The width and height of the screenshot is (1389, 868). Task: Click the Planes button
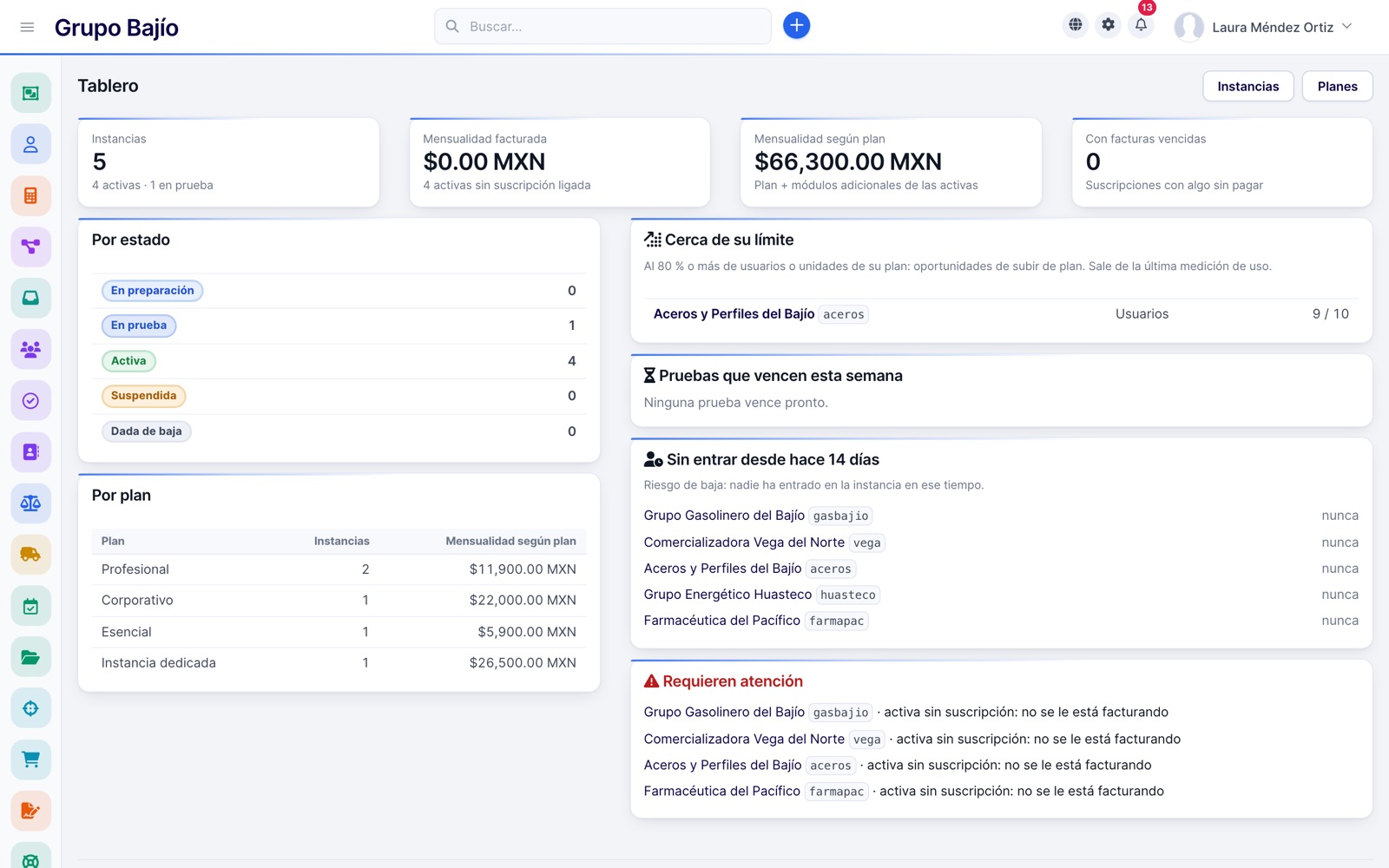click(1337, 86)
